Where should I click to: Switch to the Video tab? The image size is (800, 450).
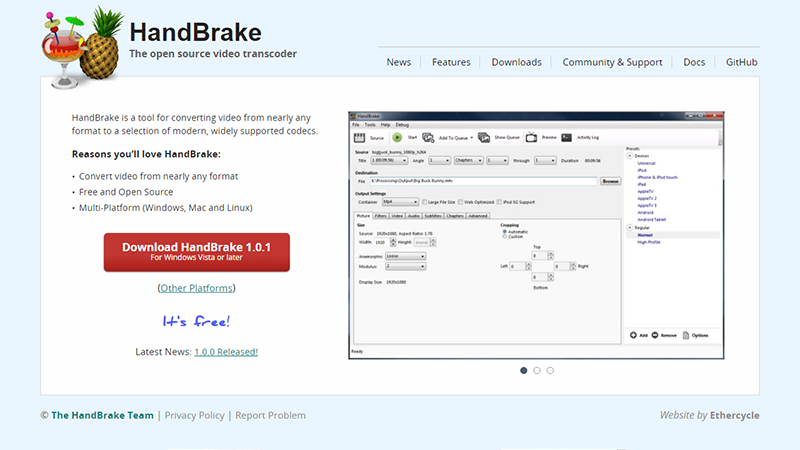(x=397, y=216)
